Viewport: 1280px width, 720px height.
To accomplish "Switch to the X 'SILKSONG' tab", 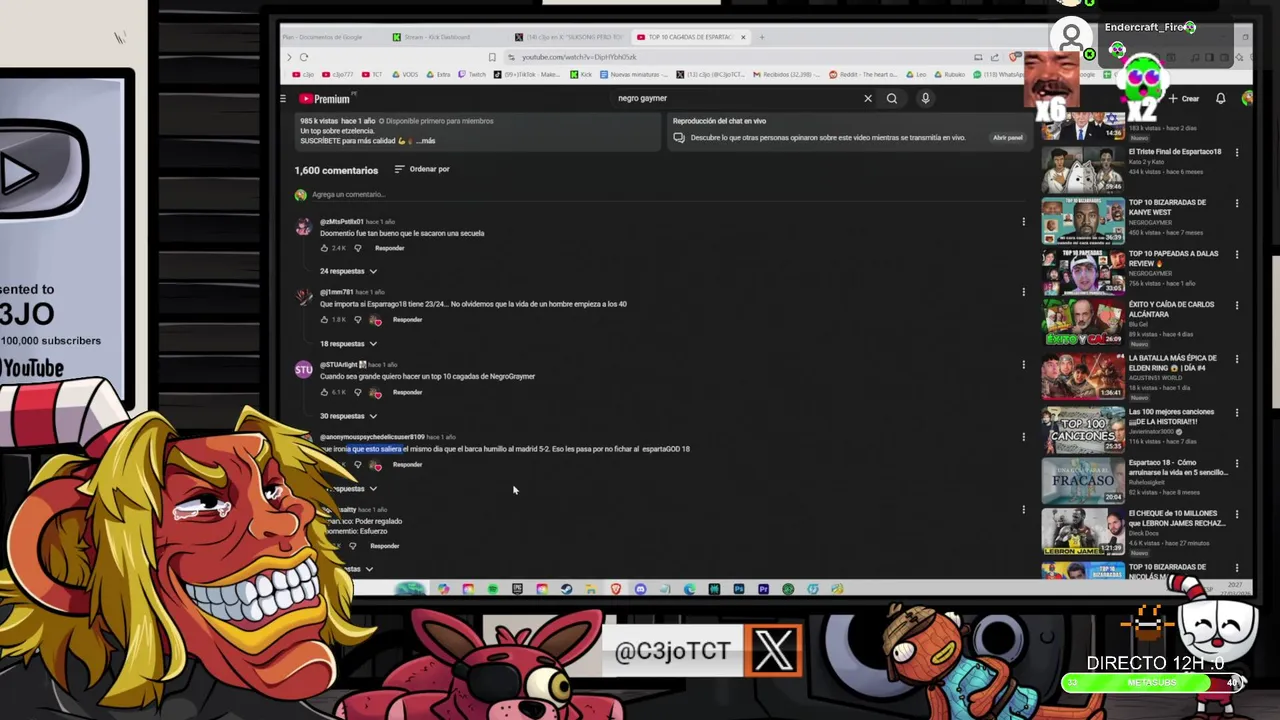I will [567, 37].
